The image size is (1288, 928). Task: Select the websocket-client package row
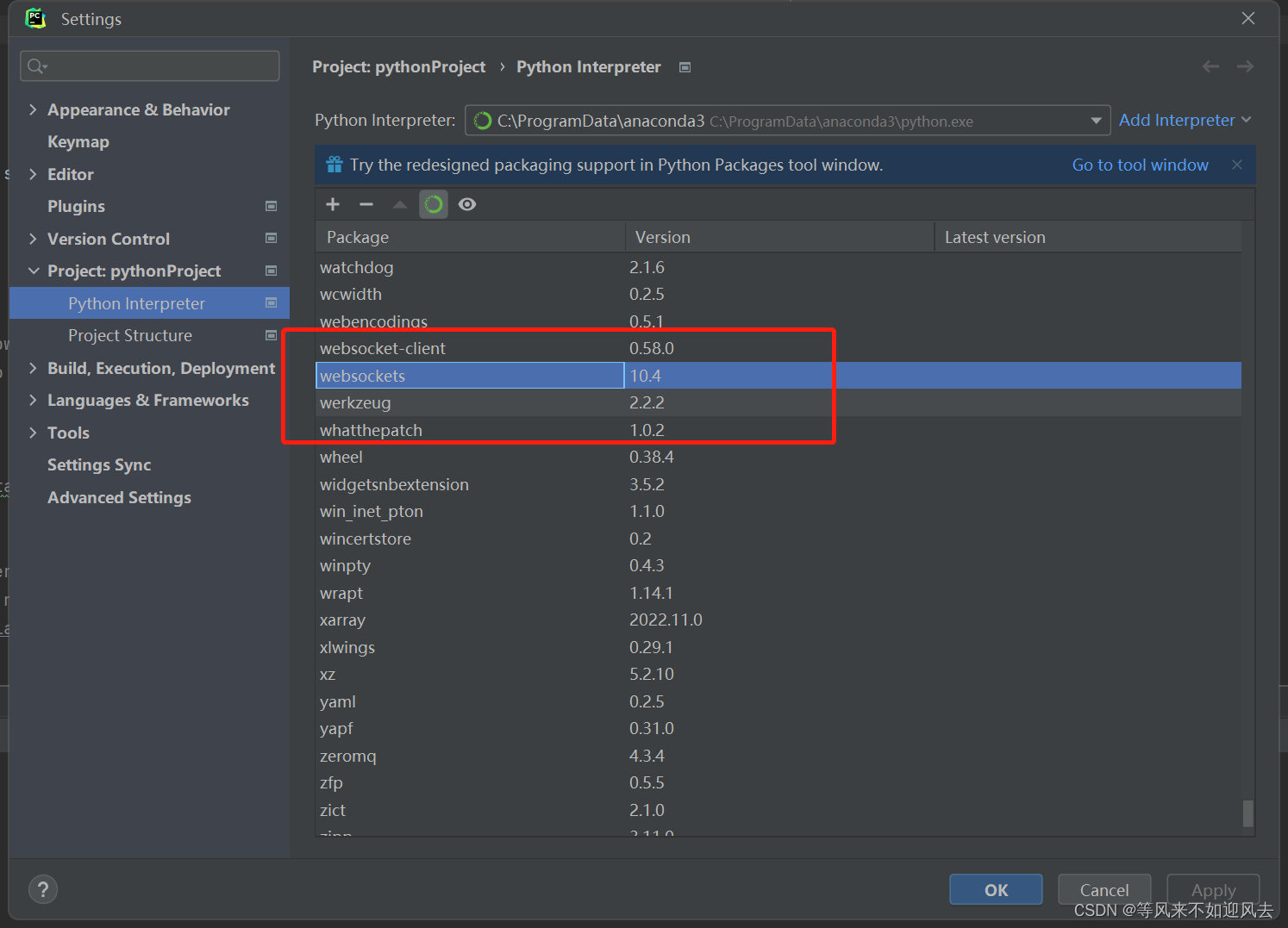[778, 348]
